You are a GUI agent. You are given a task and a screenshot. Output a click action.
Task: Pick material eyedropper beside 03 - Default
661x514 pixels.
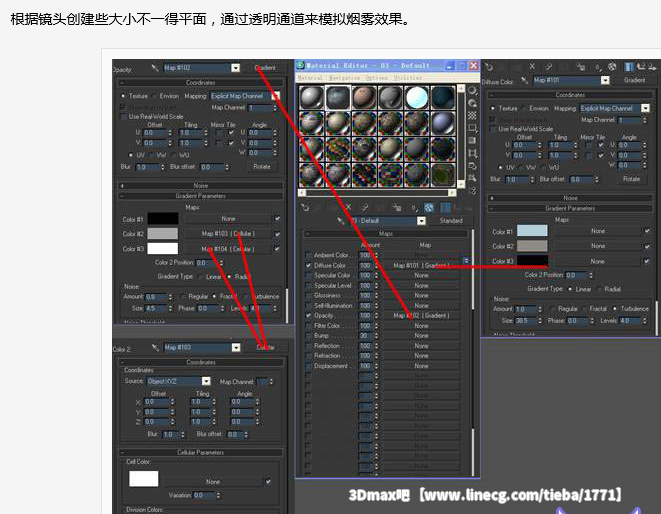341,221
